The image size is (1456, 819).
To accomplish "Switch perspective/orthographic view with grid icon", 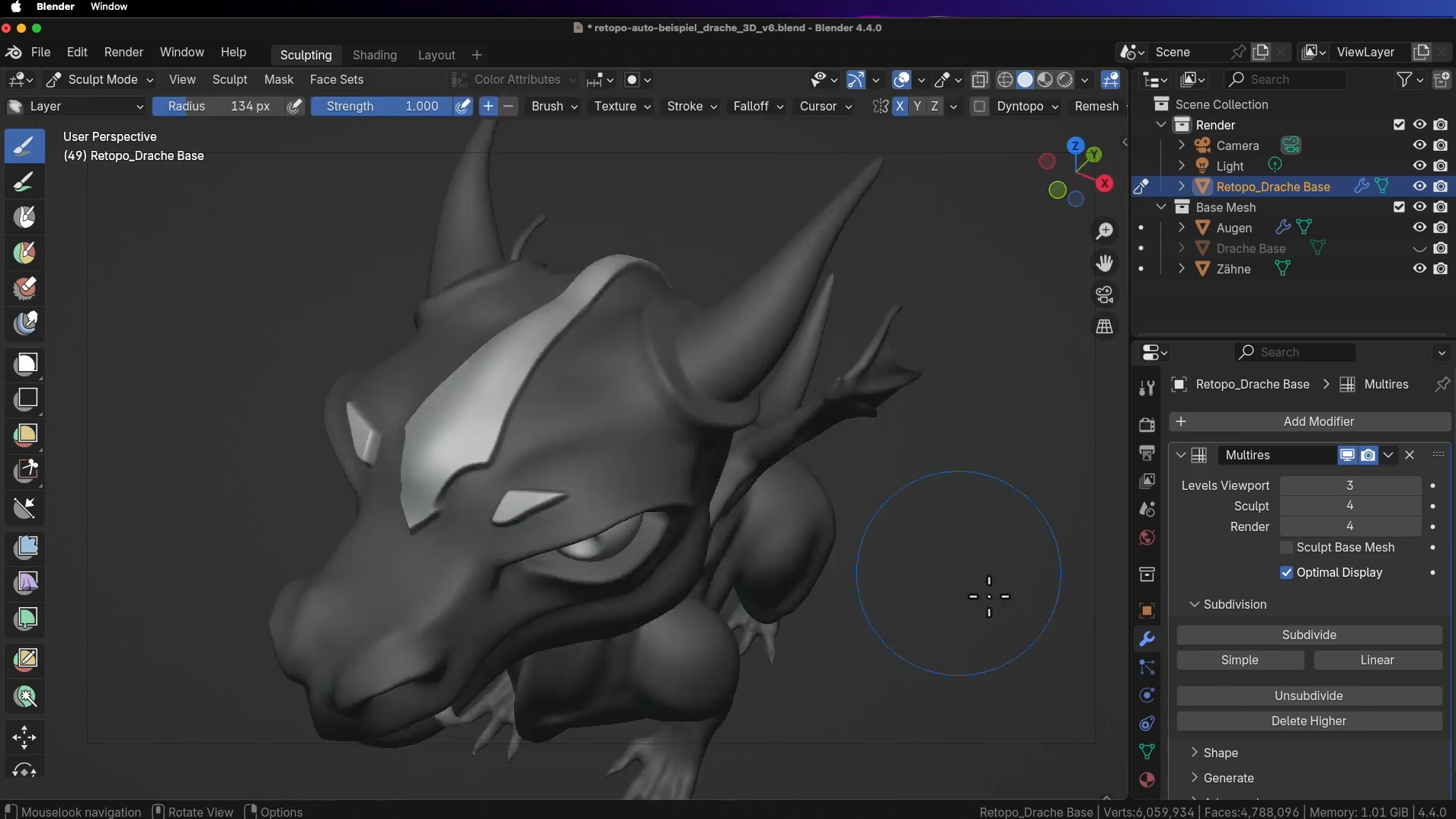I will click(x=1105, y=326).
